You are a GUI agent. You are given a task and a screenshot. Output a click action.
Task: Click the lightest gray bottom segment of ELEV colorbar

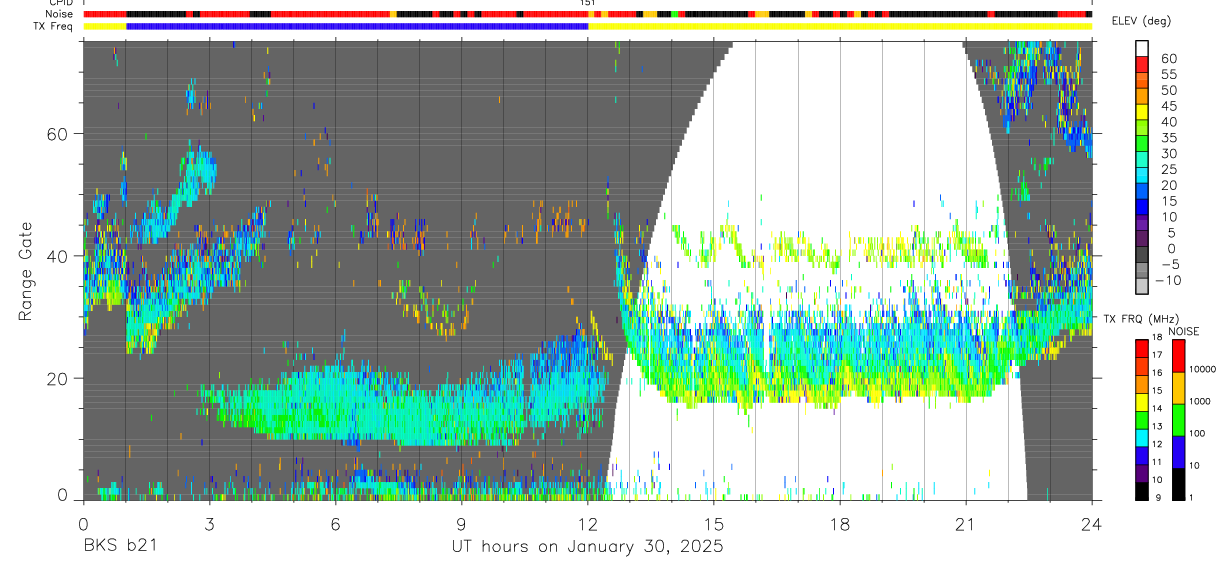1142,286
